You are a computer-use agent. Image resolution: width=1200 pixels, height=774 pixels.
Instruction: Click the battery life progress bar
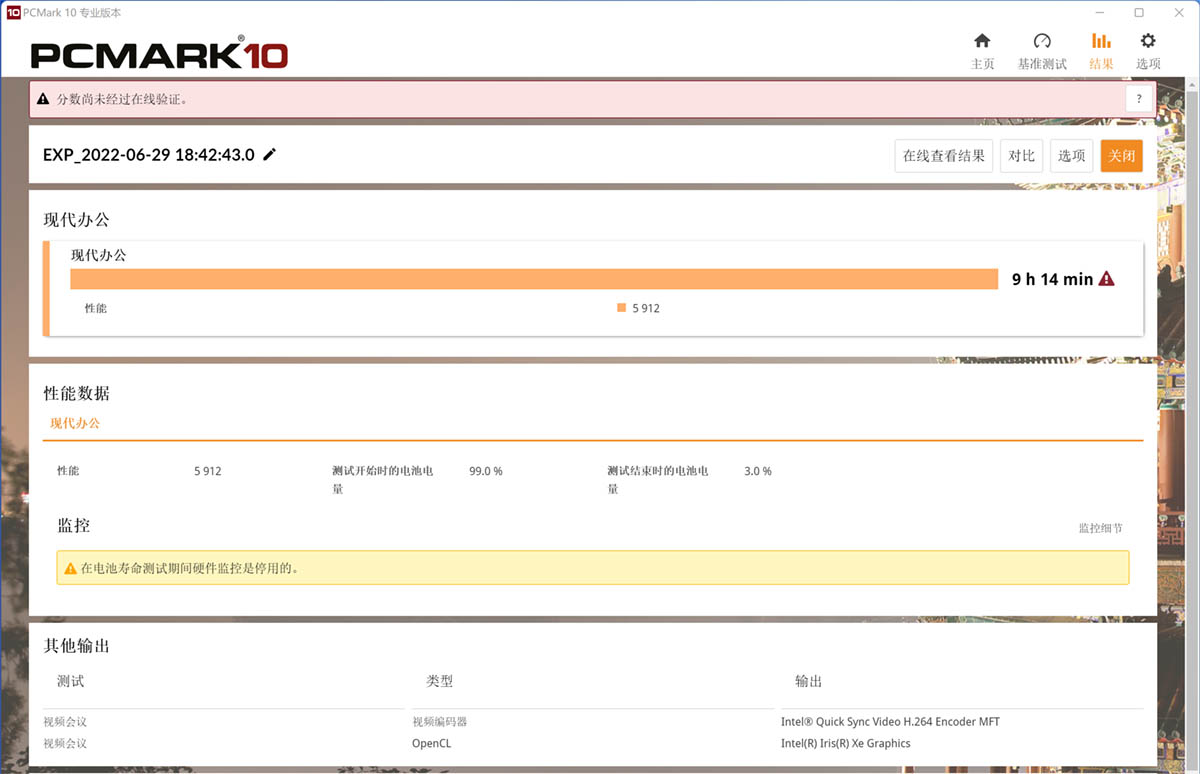click(530, 279)
